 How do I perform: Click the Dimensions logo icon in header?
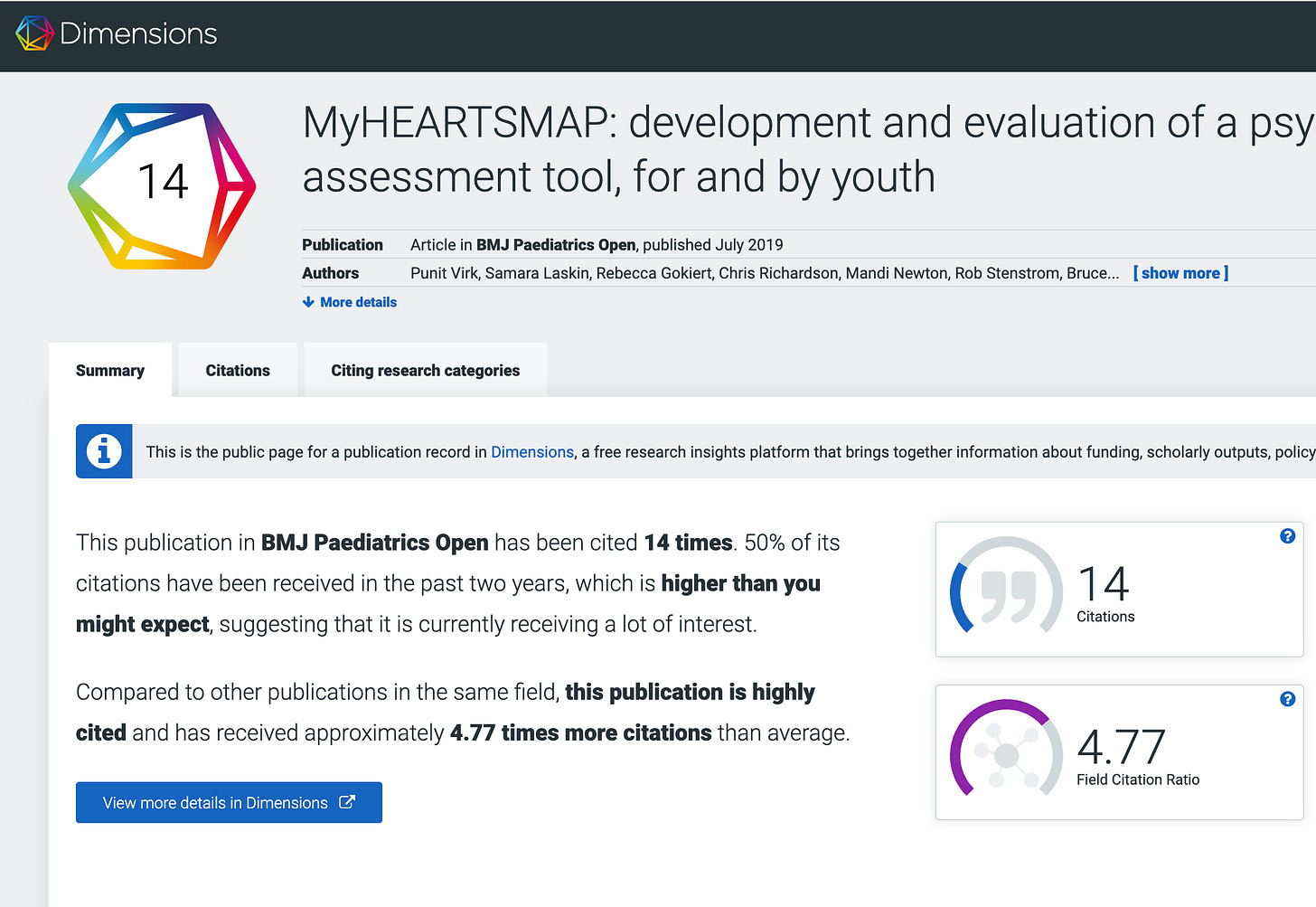34,33
